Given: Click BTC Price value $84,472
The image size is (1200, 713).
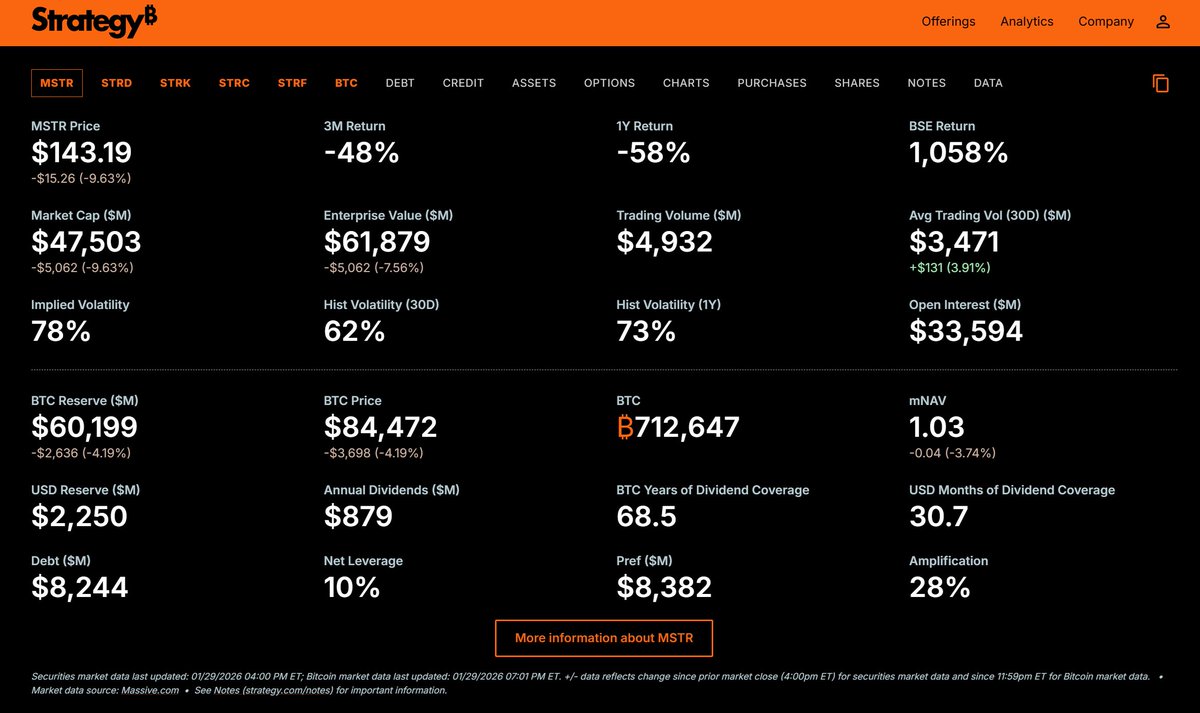Looking at the screenshot, I should pos(380,427).
